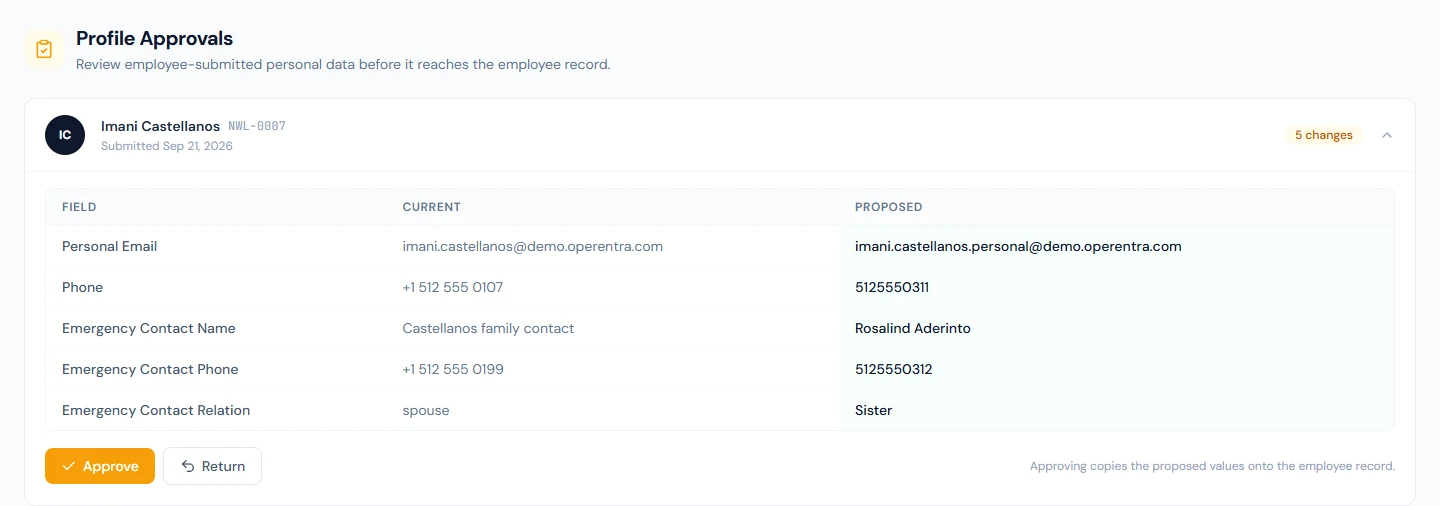Click the note about approving copying values

click(x=1212, y=466)
